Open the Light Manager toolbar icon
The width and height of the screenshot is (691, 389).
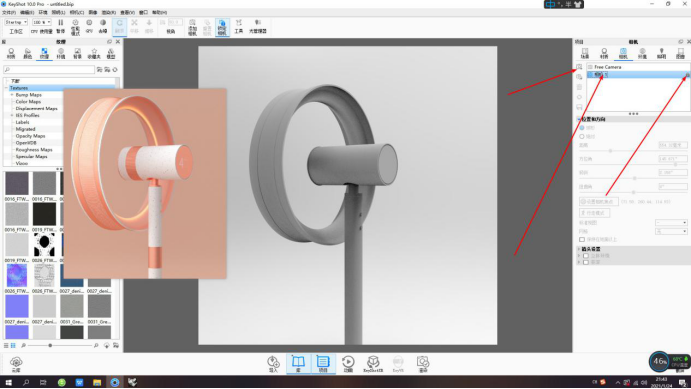pyautogui.click(x=258, y=26)
